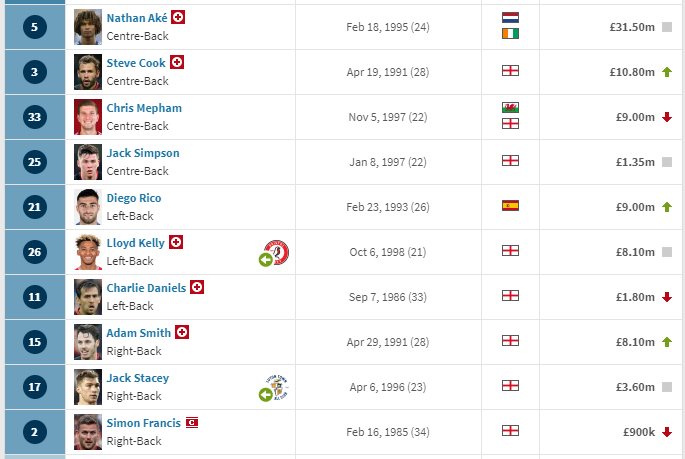Click red down arrow beside £900k value
Image resolution: width=685 pixels, height=459 pixels.
(667, 432)
